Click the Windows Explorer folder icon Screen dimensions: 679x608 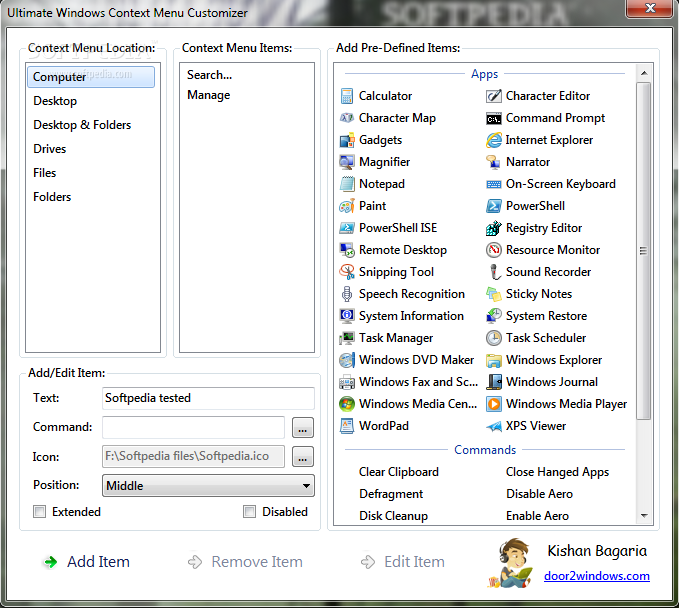494,360
